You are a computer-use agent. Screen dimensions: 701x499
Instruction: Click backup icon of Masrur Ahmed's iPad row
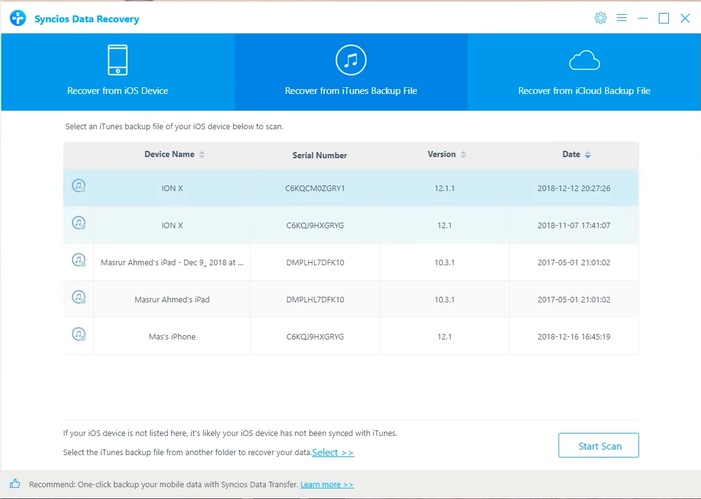[79, 297]
